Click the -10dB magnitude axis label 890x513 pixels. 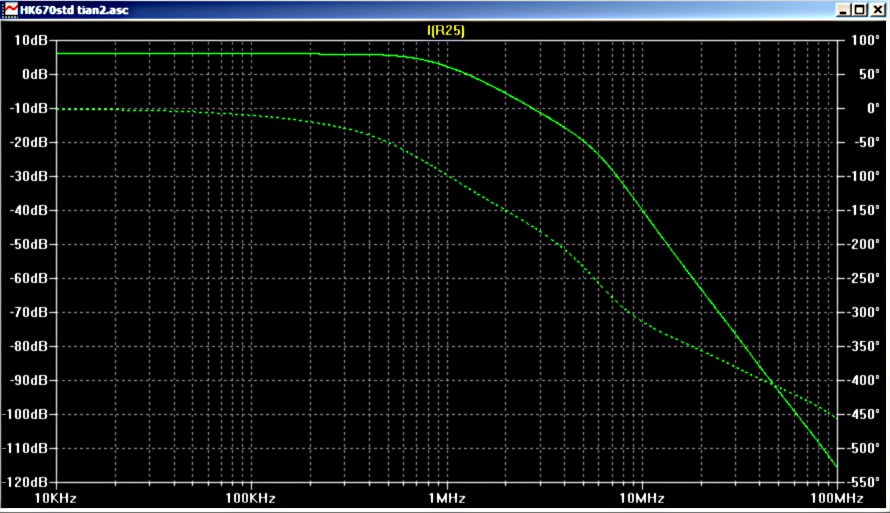29,108
